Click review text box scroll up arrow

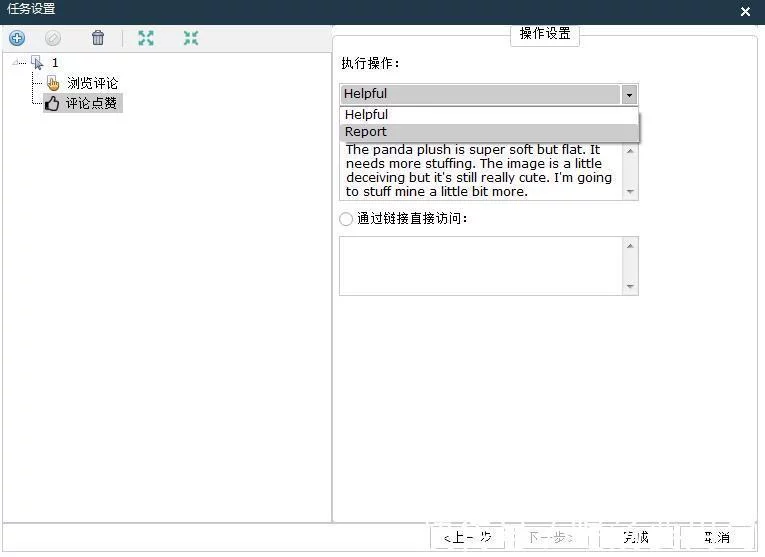tap(630, 151)
